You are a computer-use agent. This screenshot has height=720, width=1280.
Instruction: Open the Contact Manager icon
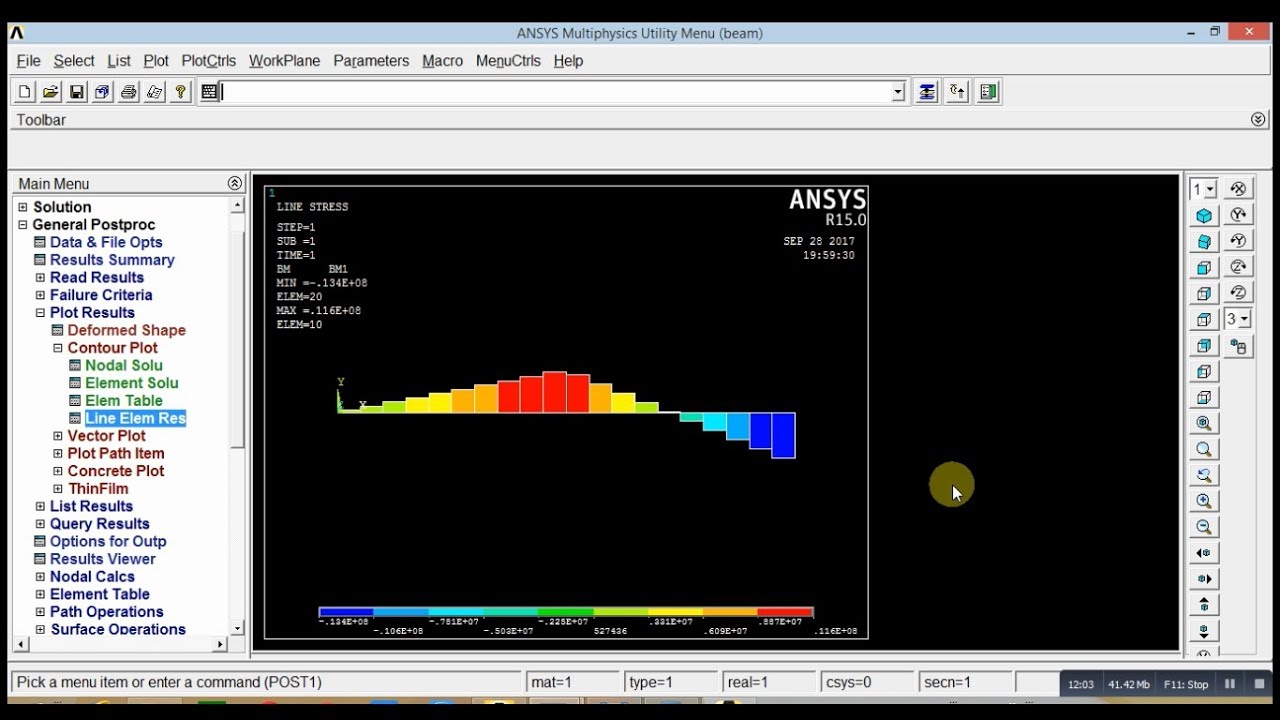coord(989,92)
